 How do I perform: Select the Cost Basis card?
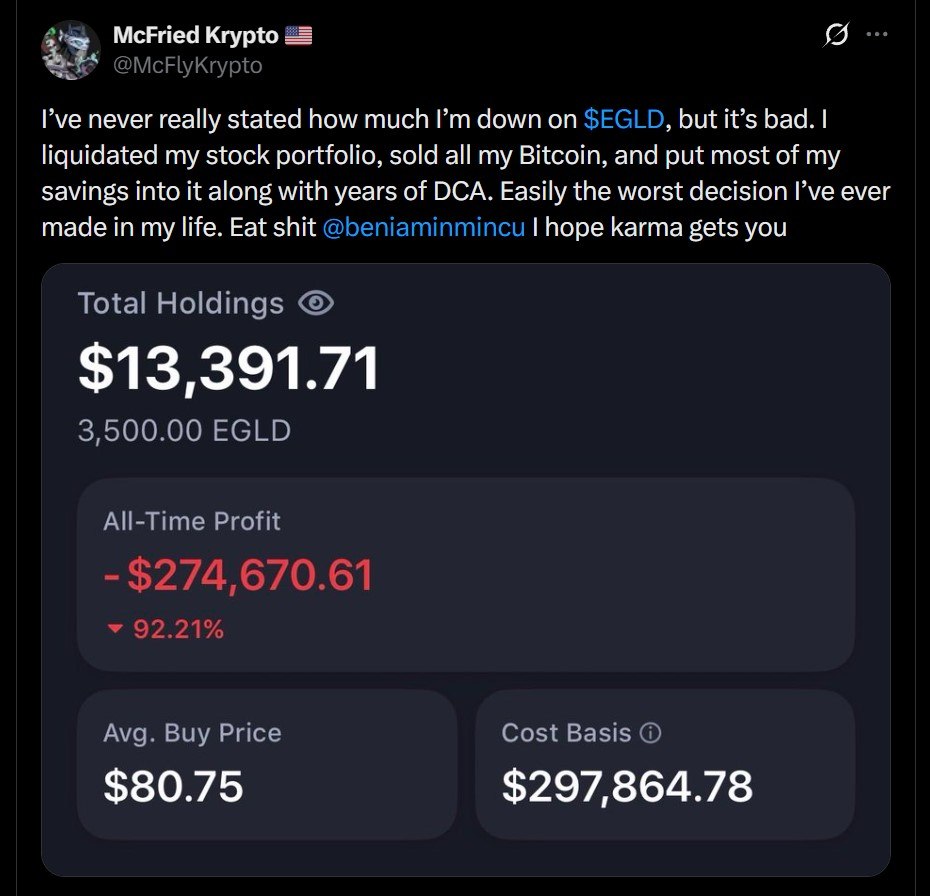coord(665,764)
